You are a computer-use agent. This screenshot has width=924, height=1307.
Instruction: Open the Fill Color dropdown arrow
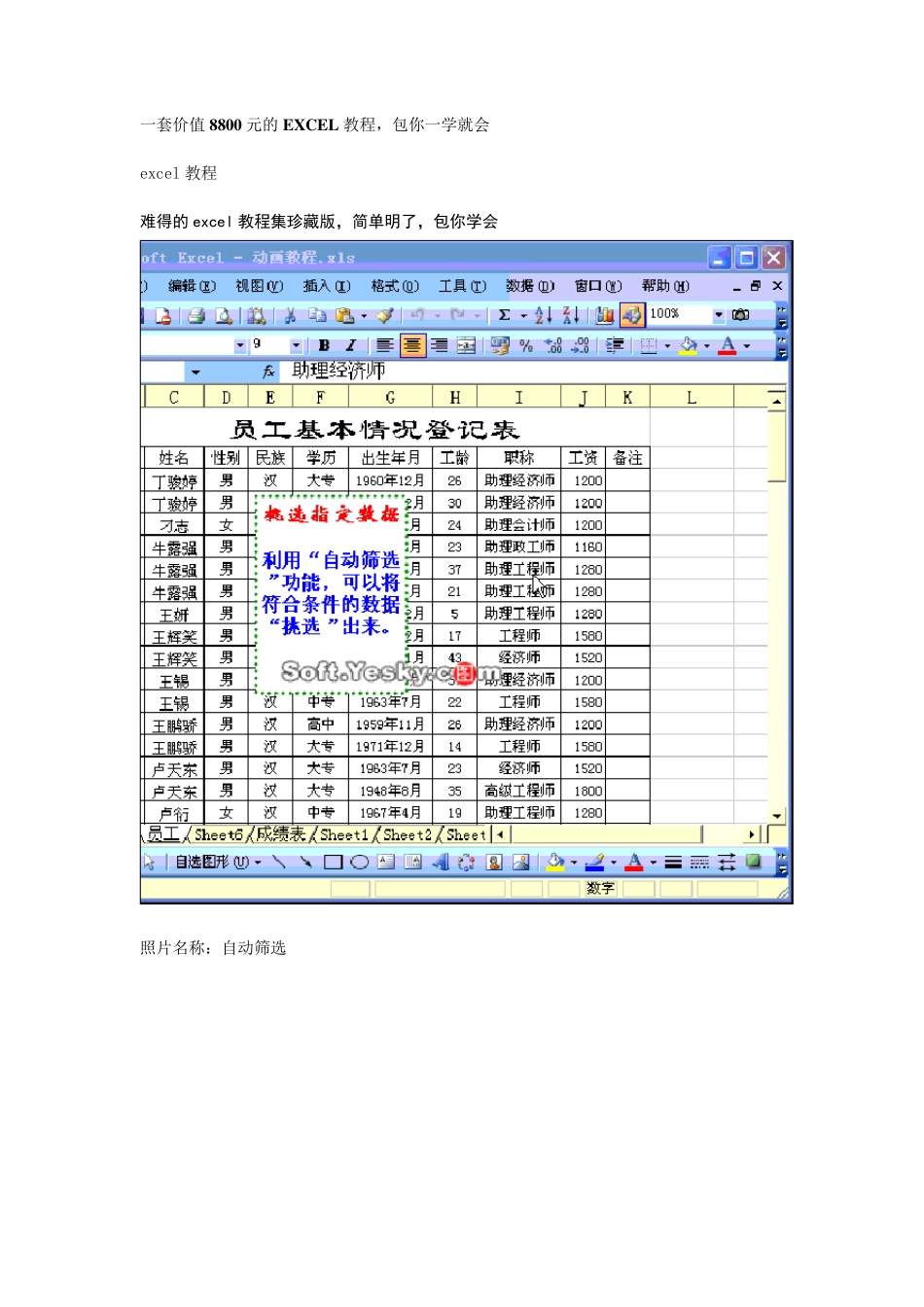coord(707,345)
